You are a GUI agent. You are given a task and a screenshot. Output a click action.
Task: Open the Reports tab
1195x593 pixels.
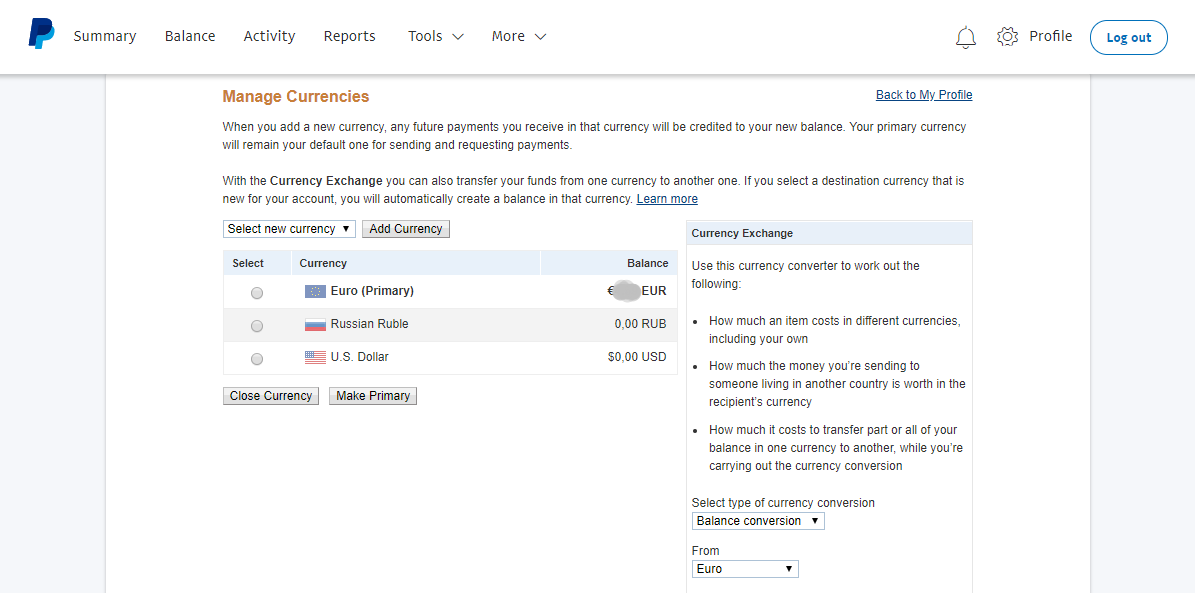tap(350, 36)
